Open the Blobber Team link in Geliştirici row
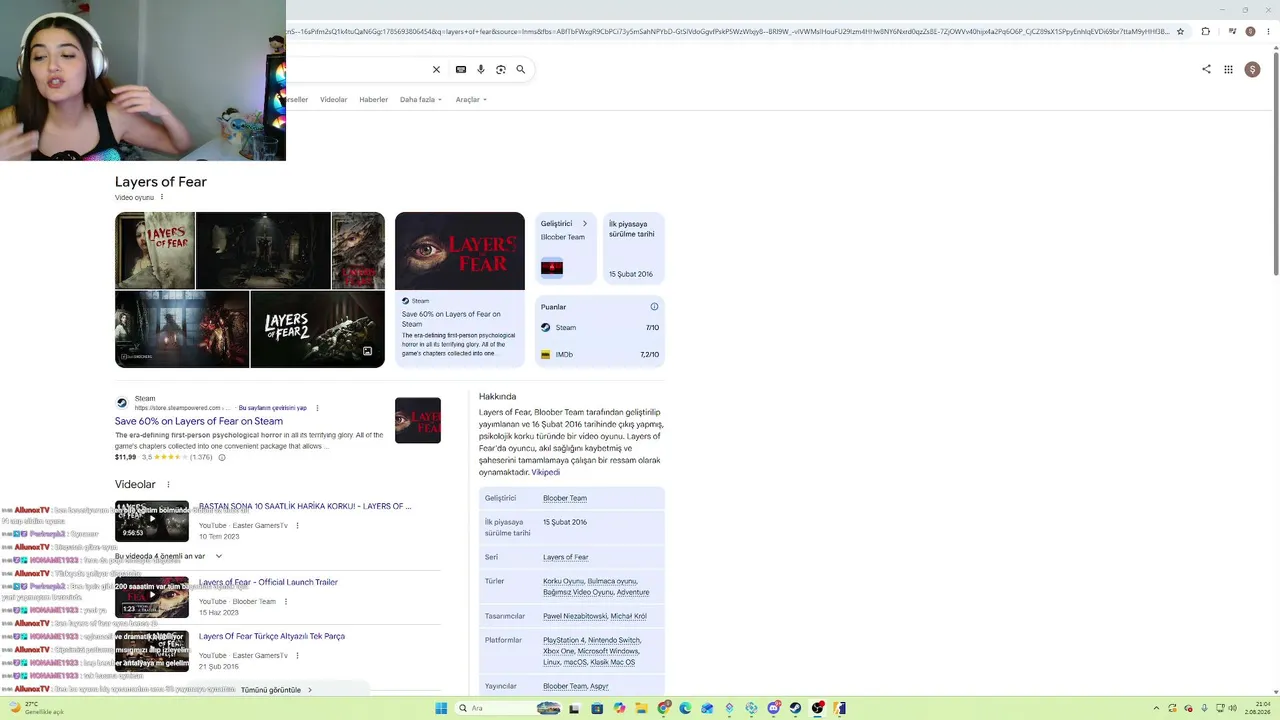This screenshot has width=1280, height=720. [x=565, y=498]
